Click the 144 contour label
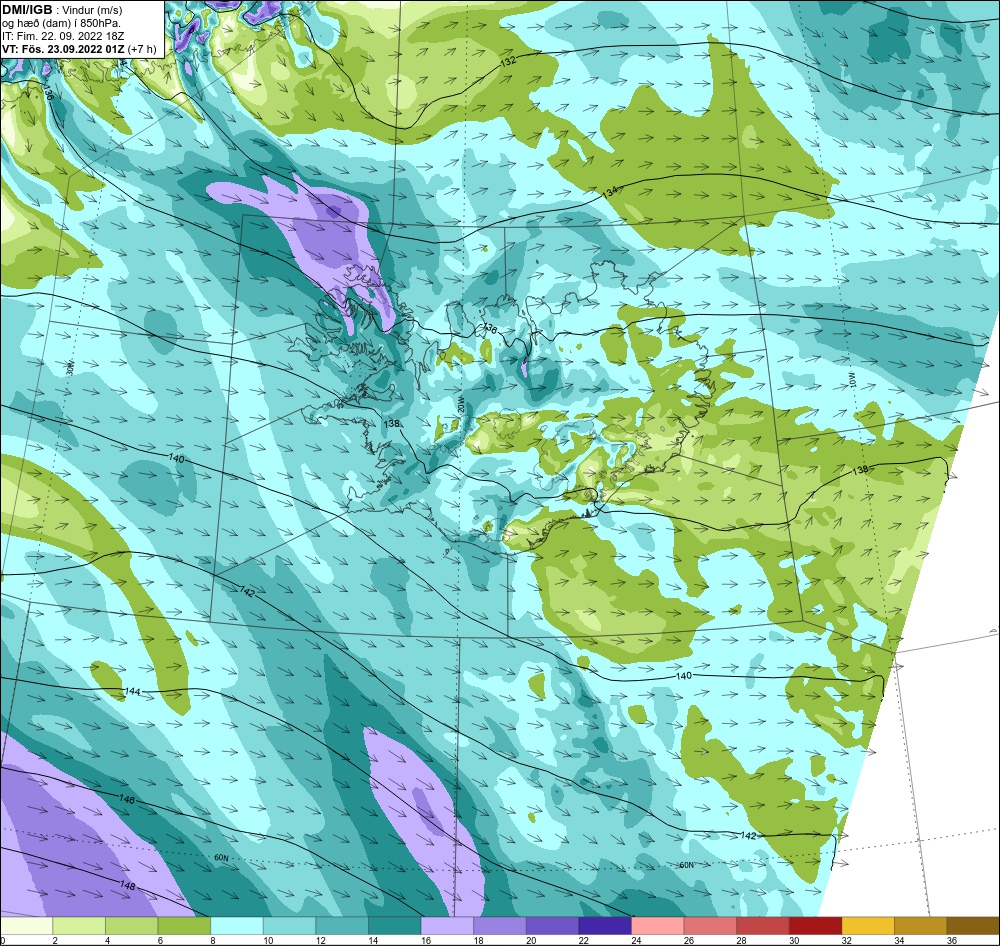Screen dimensions: 1000x946 point(133,691)
